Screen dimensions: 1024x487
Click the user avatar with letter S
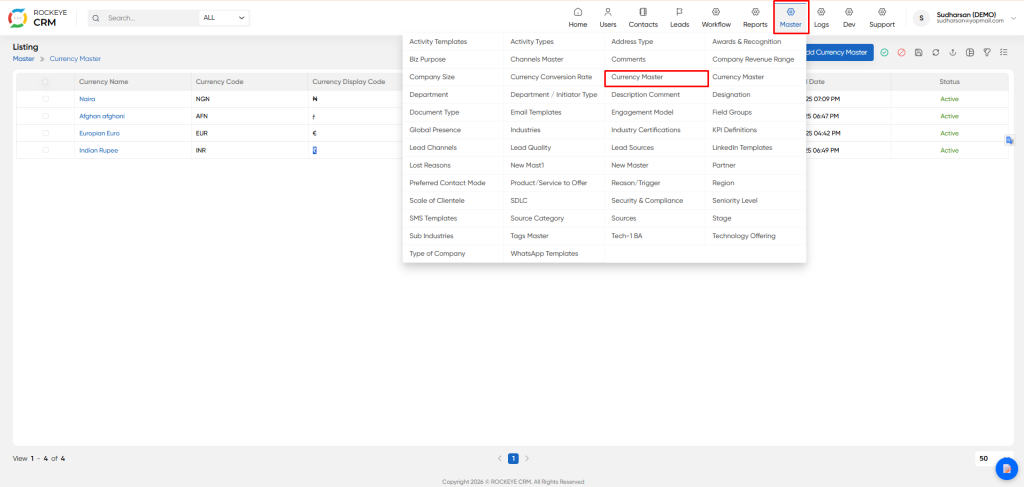coord(921,18)
